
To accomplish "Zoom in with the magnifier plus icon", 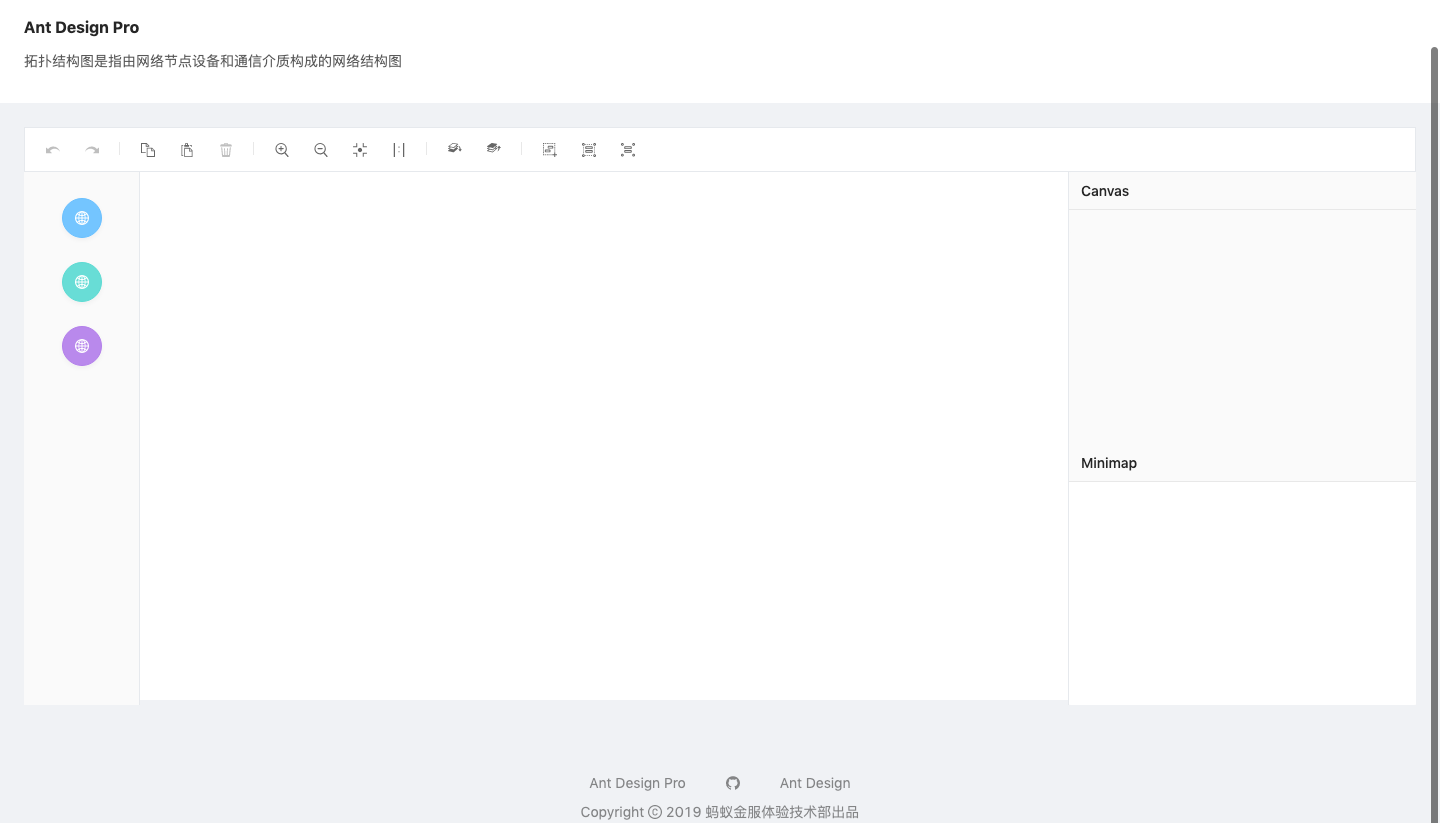I will click(x=282, y=150).
